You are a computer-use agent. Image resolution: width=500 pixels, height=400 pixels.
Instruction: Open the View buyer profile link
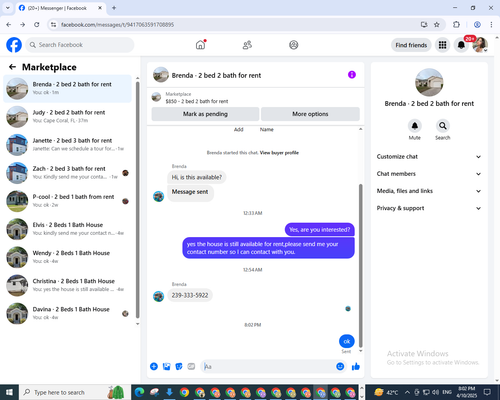279,153
